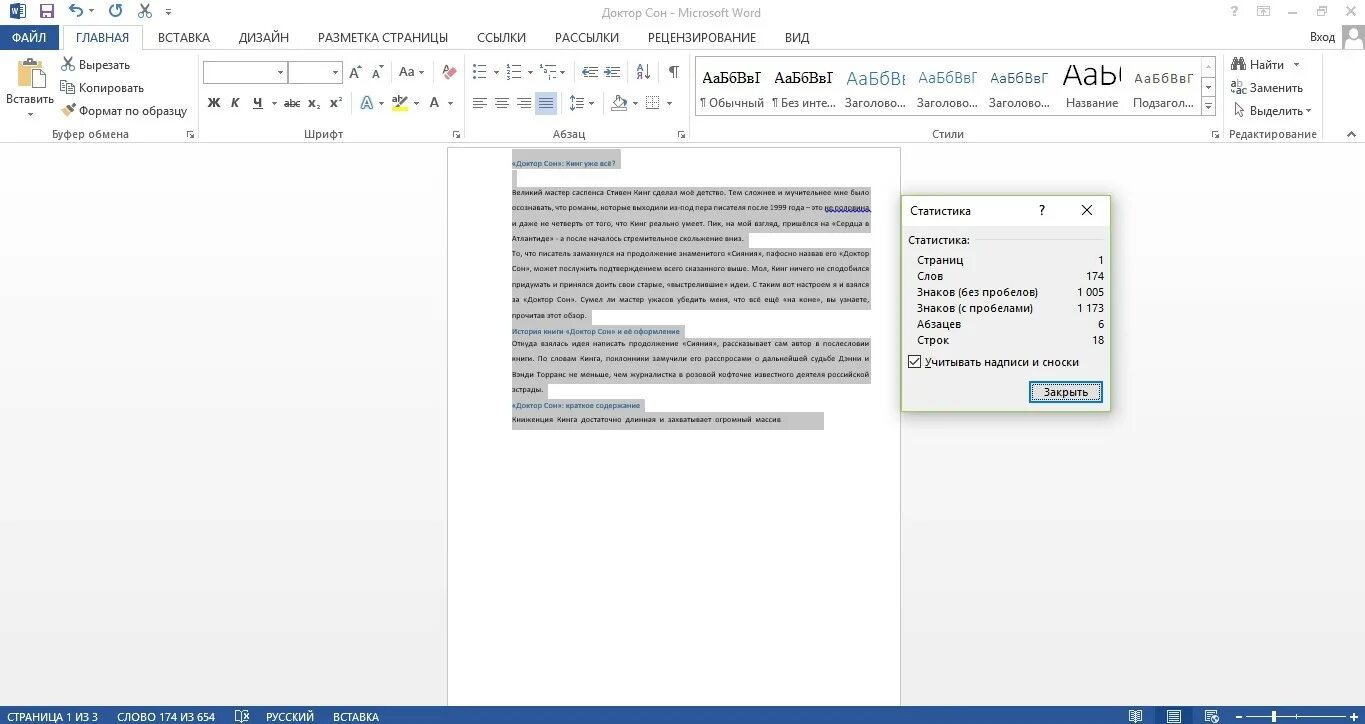Toggle underline (Ч) formatting
Image resolution: width=1365 pixels, height=724 pixels.
[x=258, y=103]
